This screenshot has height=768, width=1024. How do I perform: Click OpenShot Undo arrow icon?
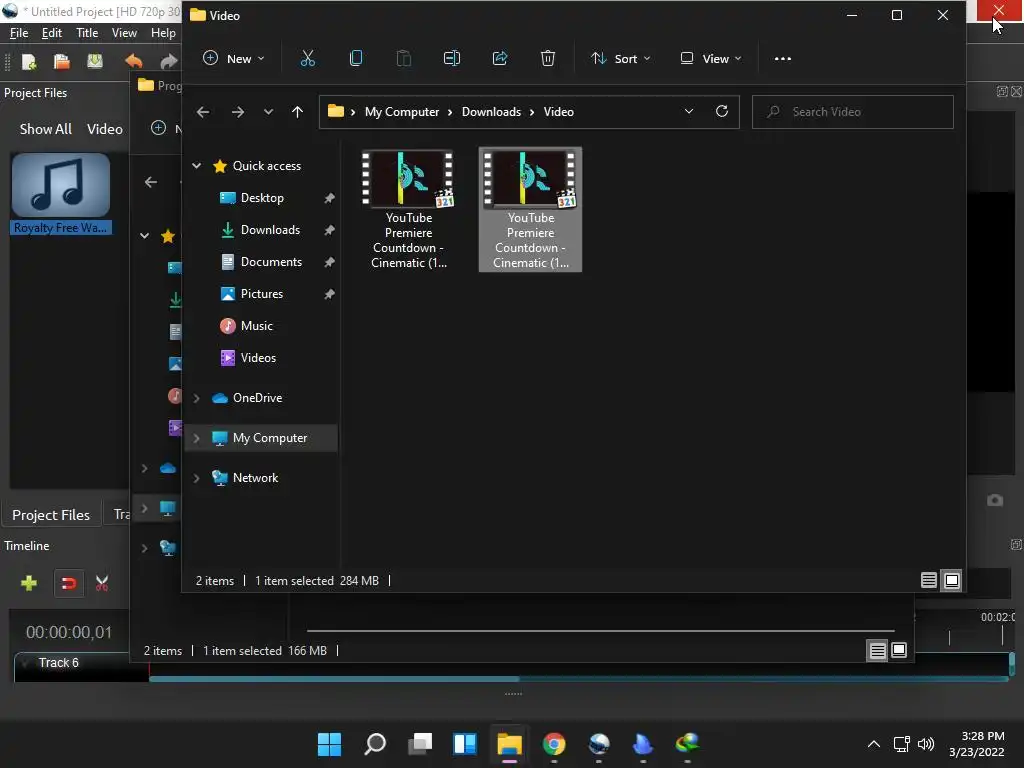(133, 61)
